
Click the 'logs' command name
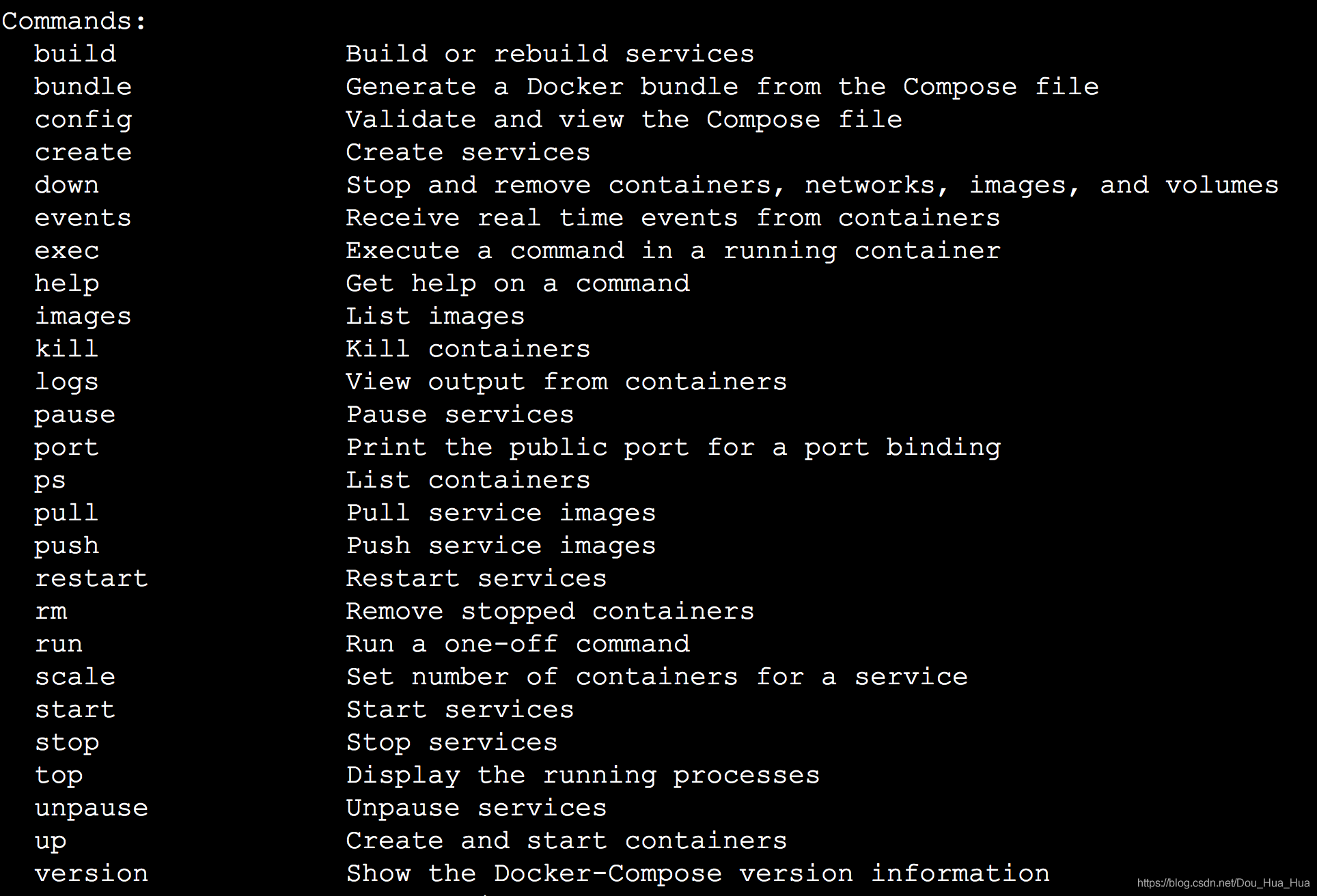[67, 382]
